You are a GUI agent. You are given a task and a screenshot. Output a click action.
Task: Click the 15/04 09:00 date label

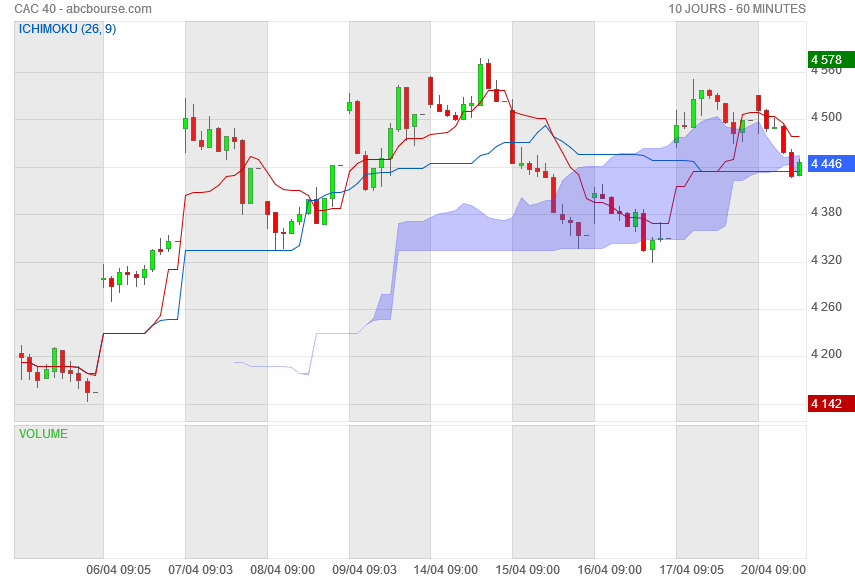(527, 570)
